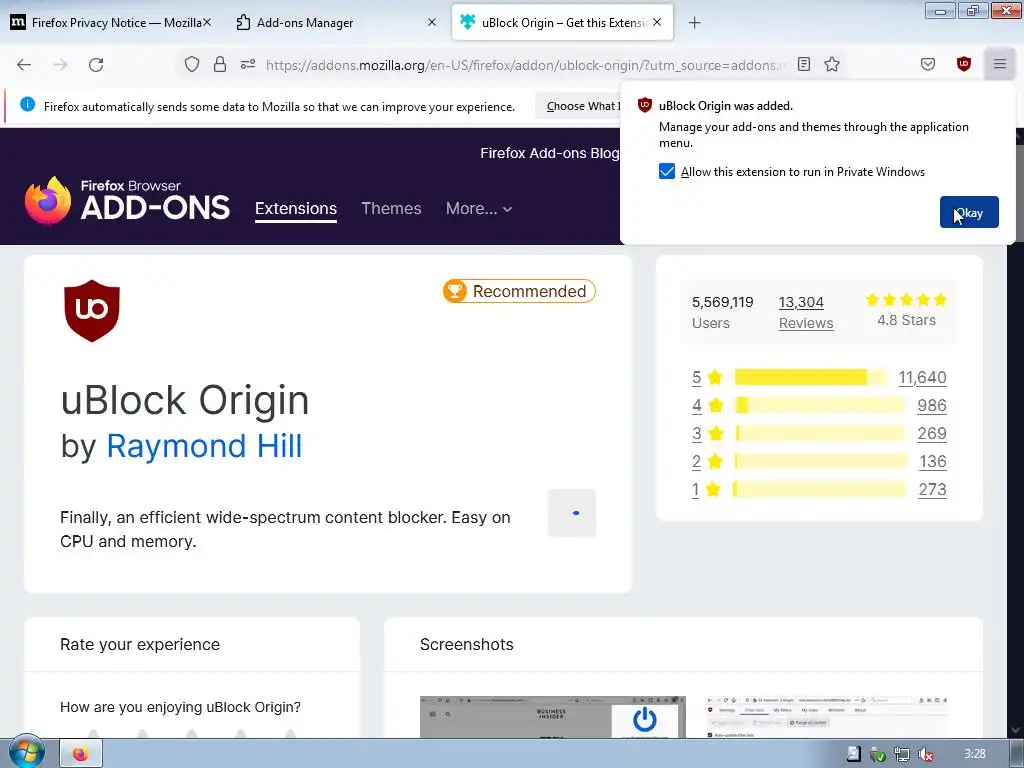Save page to Pocket
The height and width of the screenshot is (768, 1024).
tap(927, 64)
